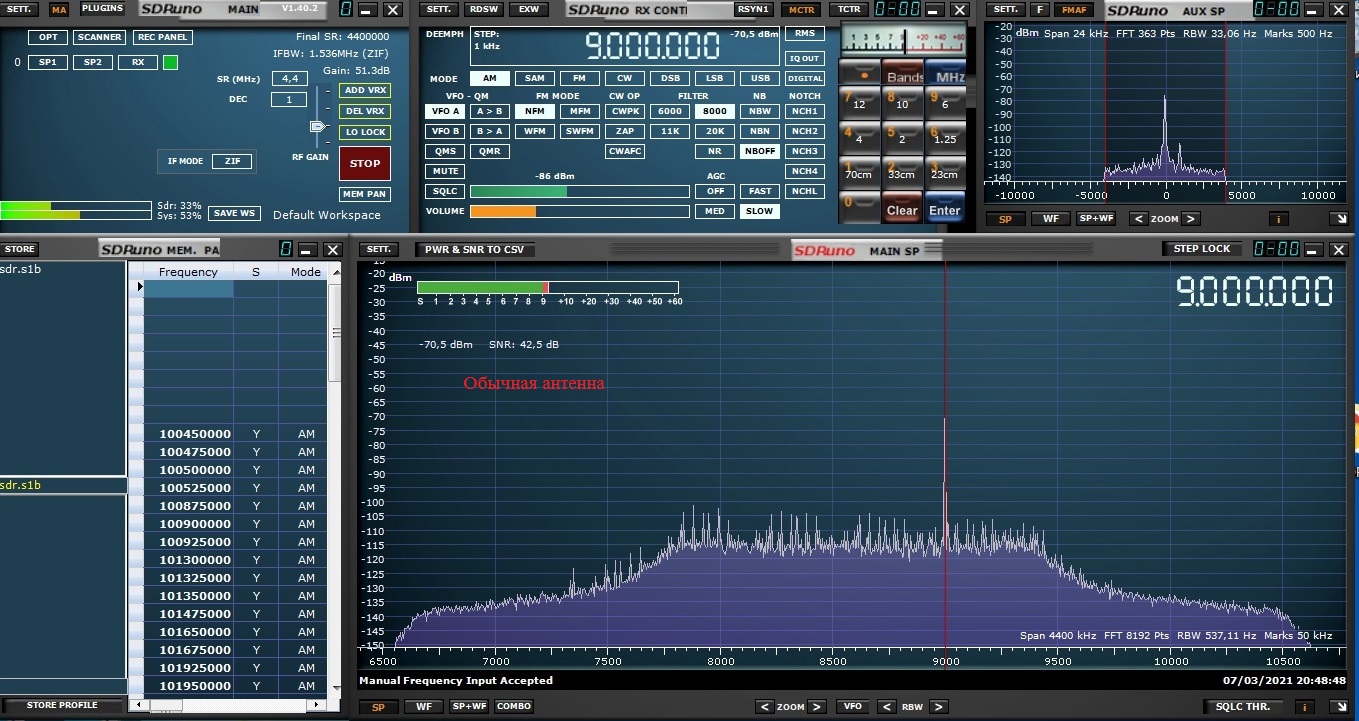This screenshot has height=721, width=1359.
Task: Click the STOP button in Main panel
Action: click(364, 163)
